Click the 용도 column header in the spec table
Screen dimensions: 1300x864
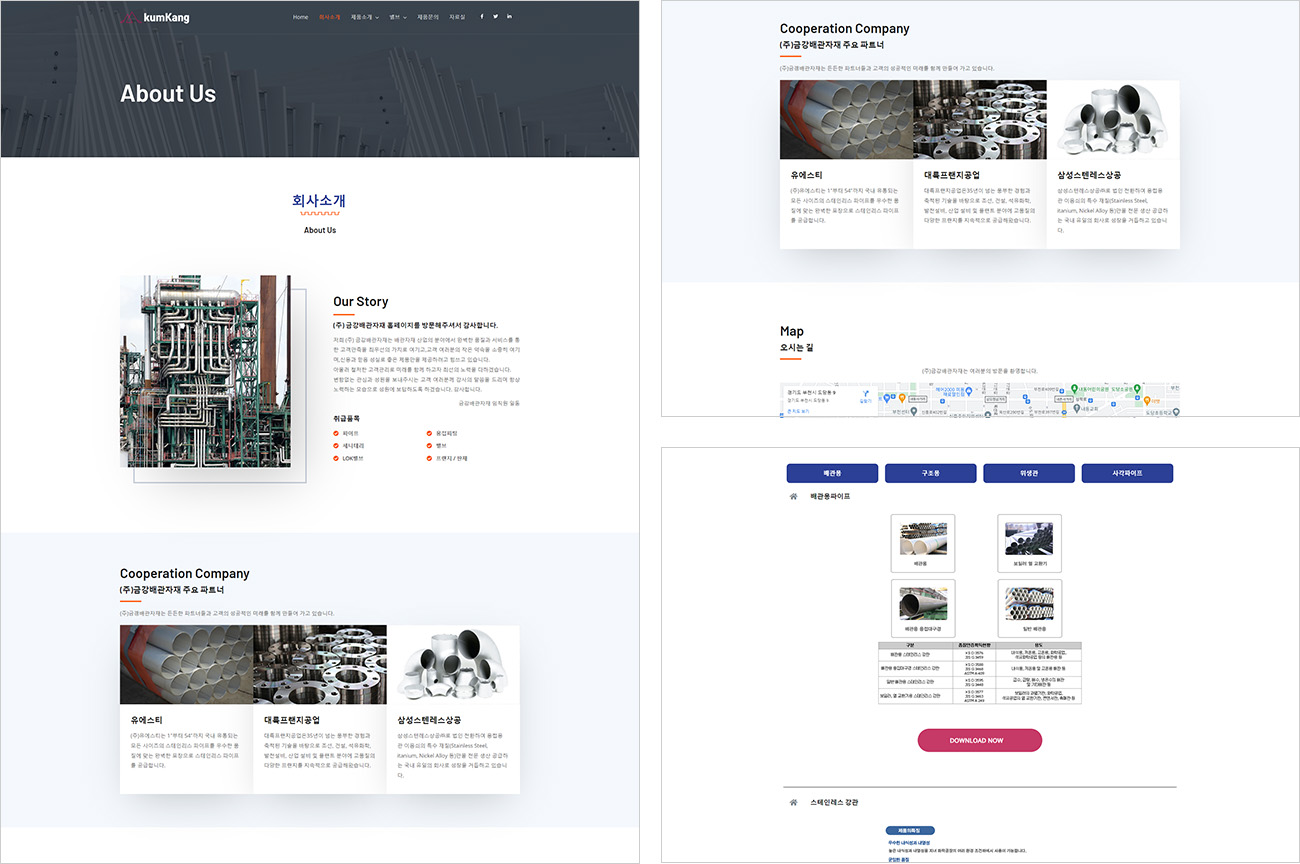(1038, 645)
